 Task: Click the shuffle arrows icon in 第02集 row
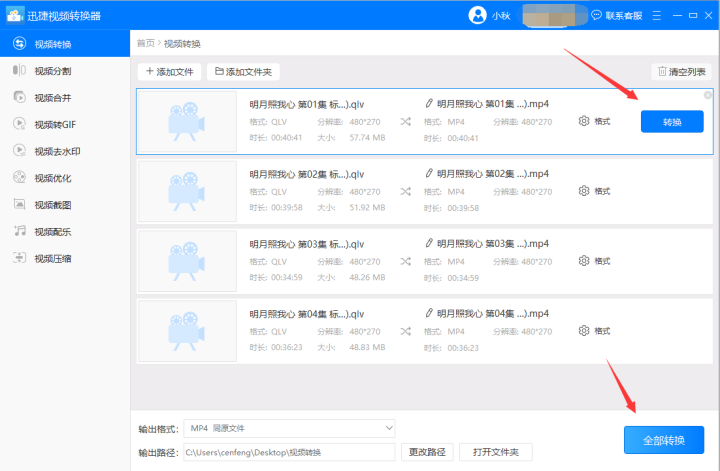(x=405, y=191)
